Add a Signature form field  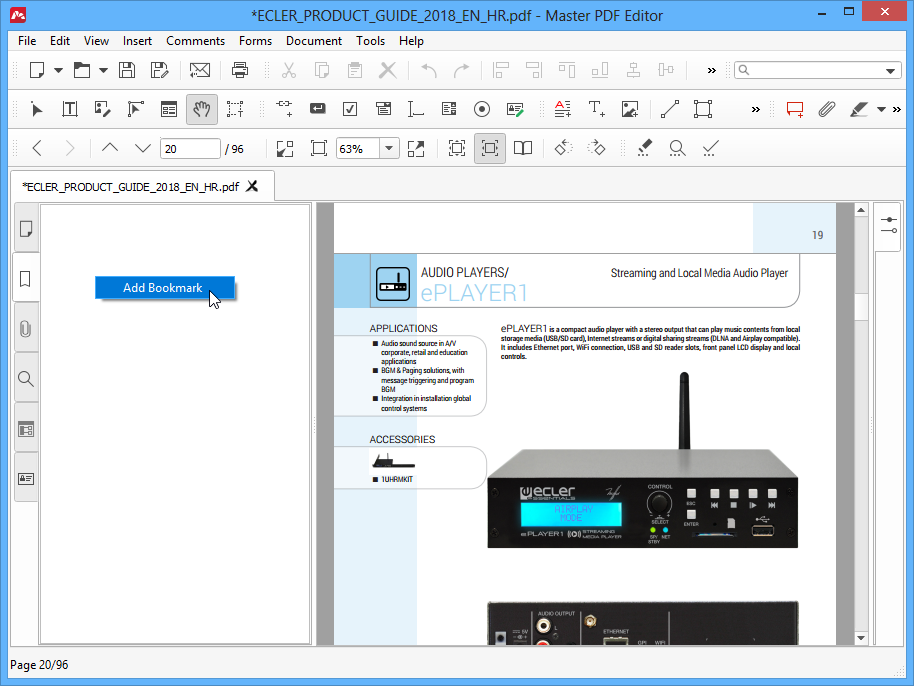click(x=515, y=110)
